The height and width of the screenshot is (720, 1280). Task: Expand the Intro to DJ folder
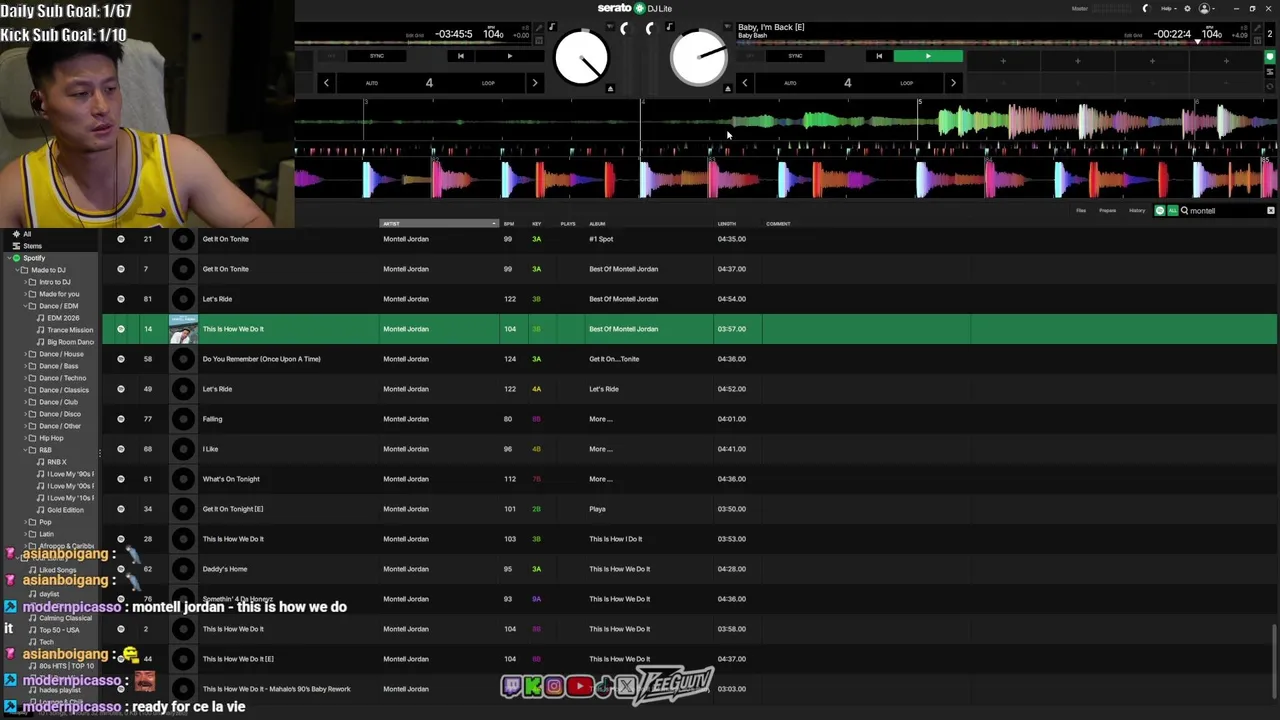(x=24, y=282)
